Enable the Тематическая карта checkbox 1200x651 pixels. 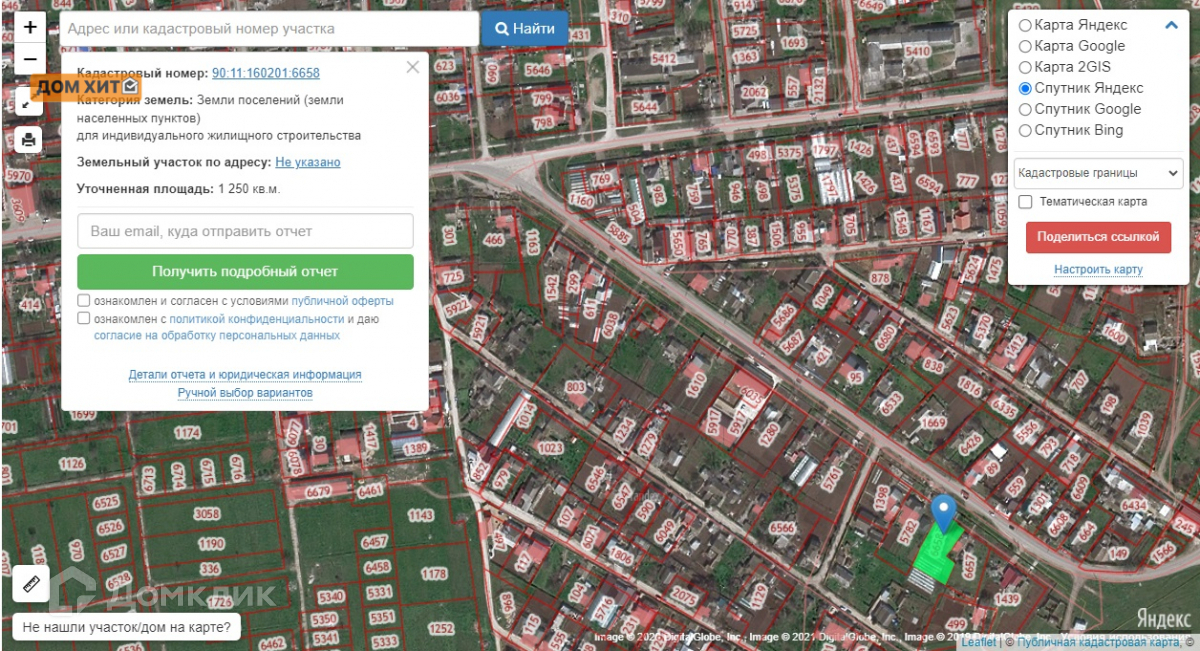coord(1025,202)
